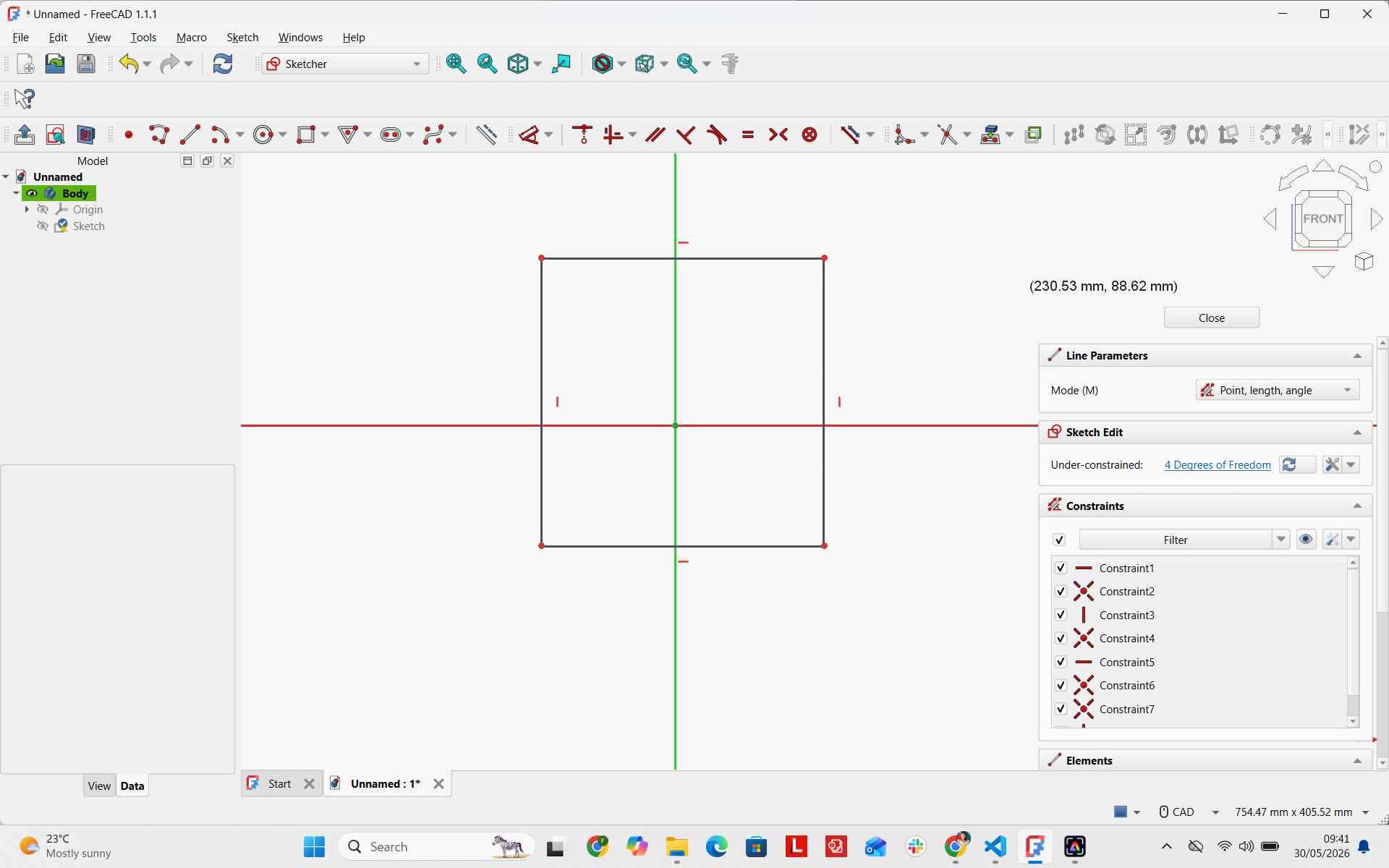Open the constraints Filter dropdown arrow
Image resolution: width=1389 pixels, height=868 pixels.
(1280, 540)
